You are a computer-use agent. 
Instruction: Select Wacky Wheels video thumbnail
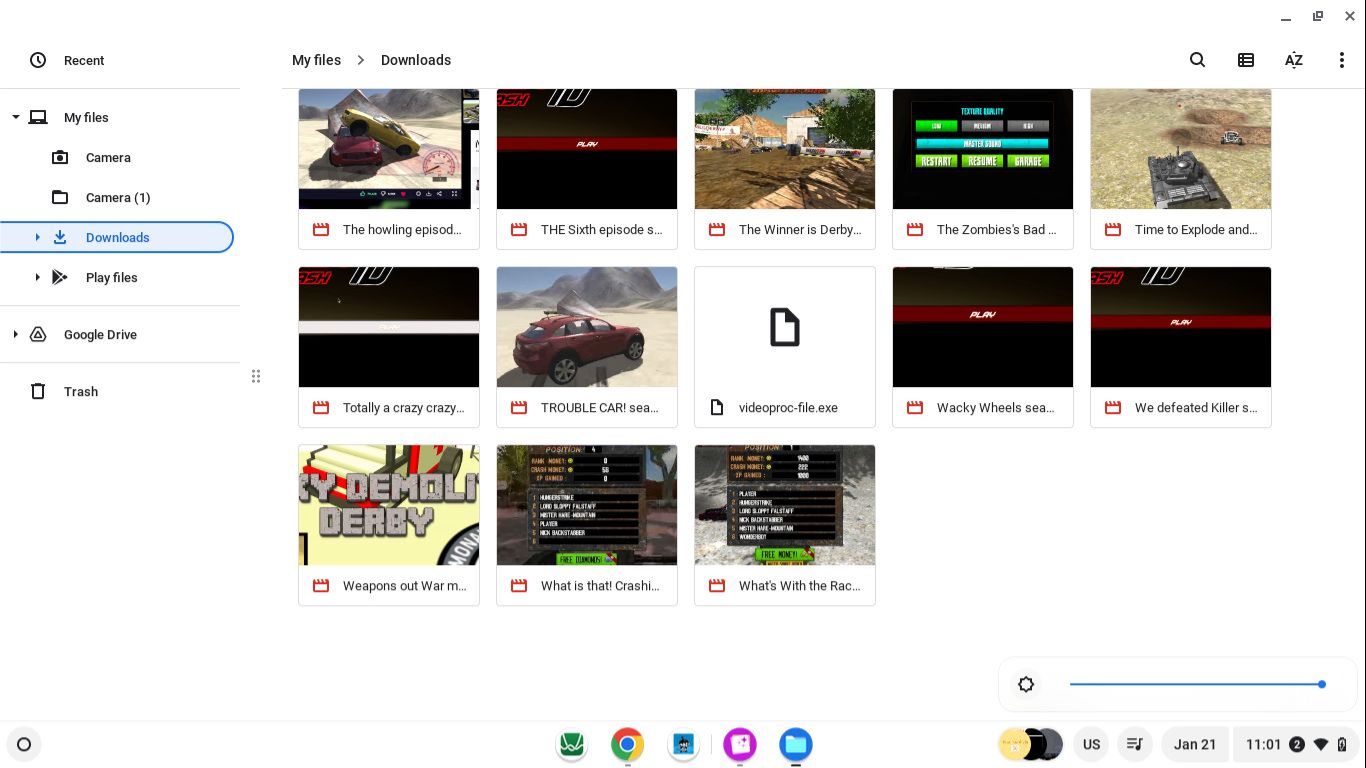(x=983, y=327)
